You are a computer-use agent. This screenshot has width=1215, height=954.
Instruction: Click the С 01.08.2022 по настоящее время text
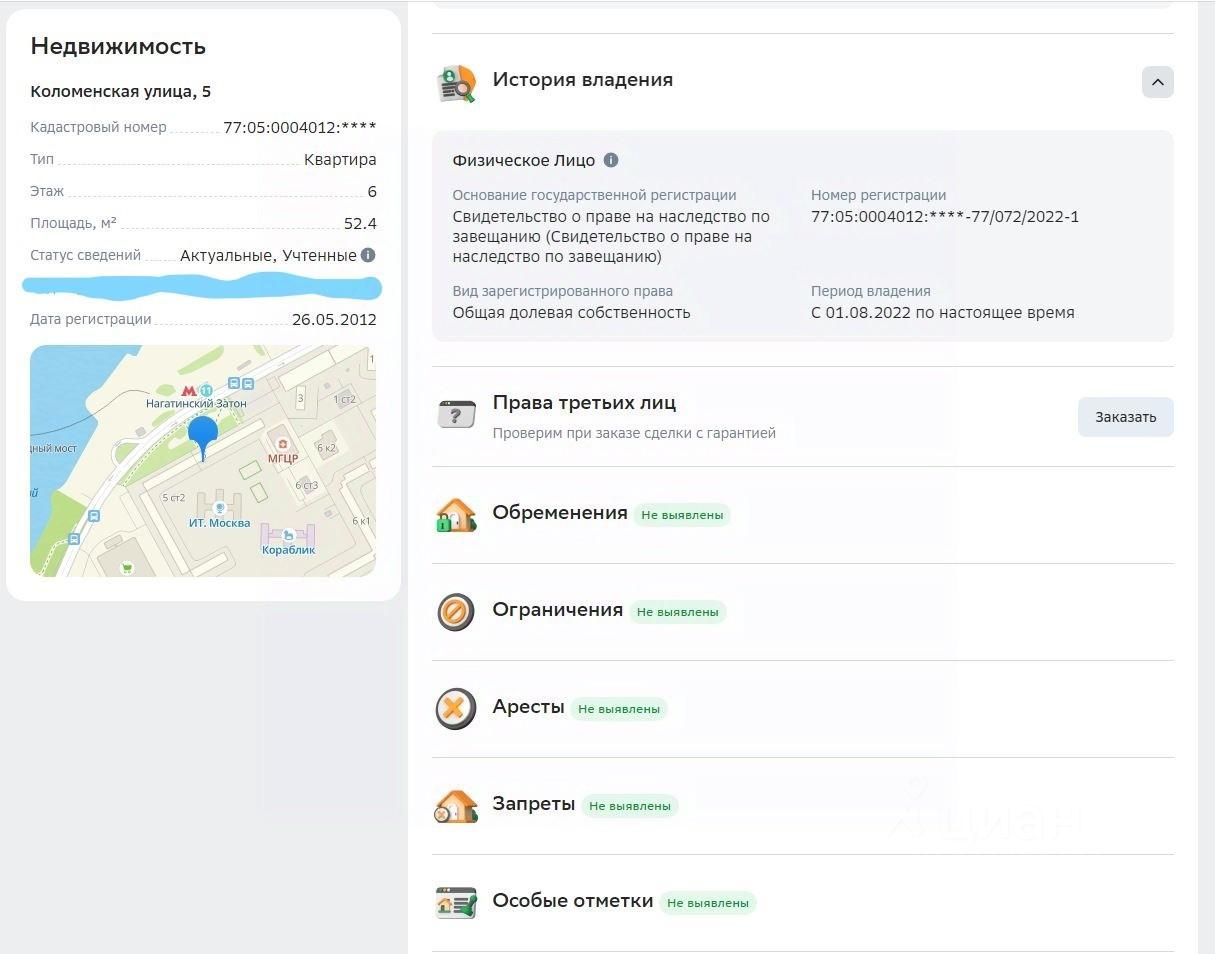click(x=943, y=312)
